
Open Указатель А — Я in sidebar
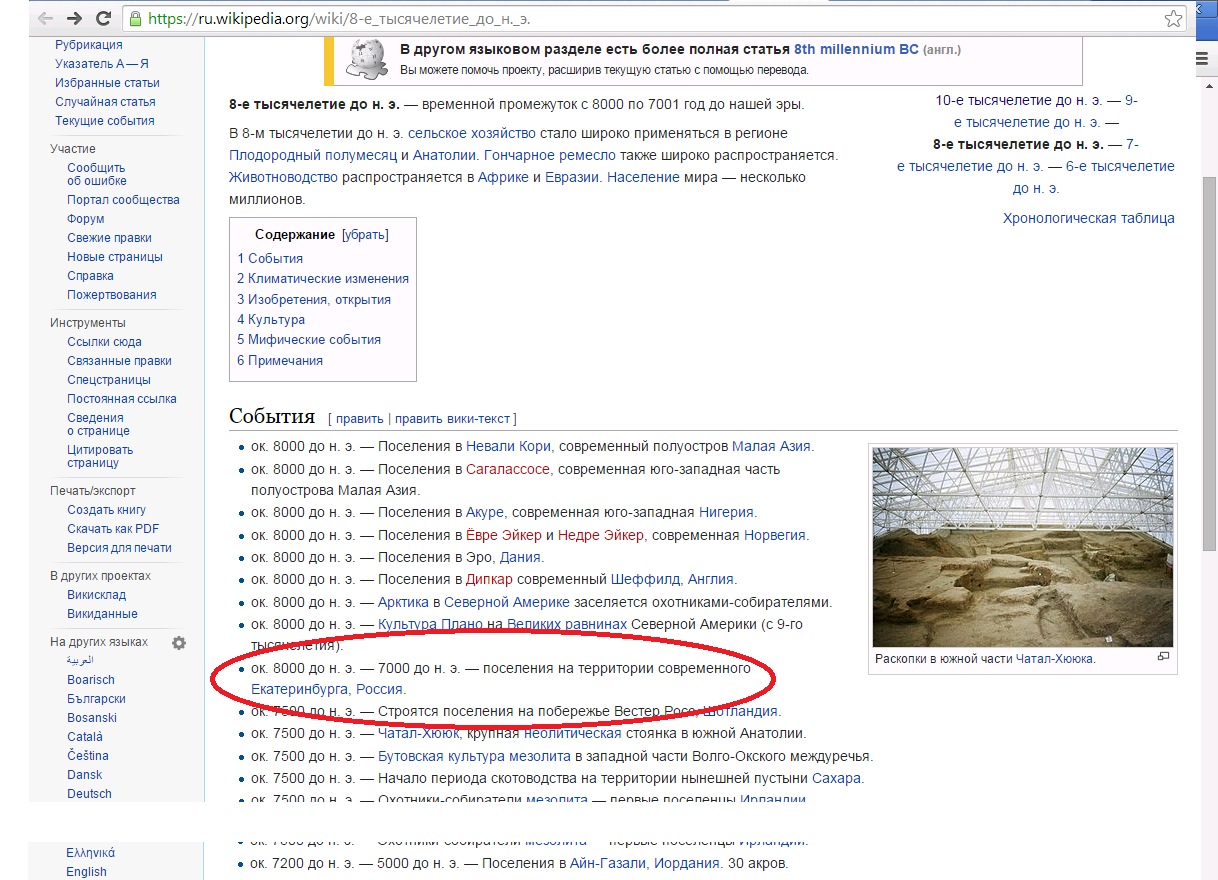click(x=102, y=64)
